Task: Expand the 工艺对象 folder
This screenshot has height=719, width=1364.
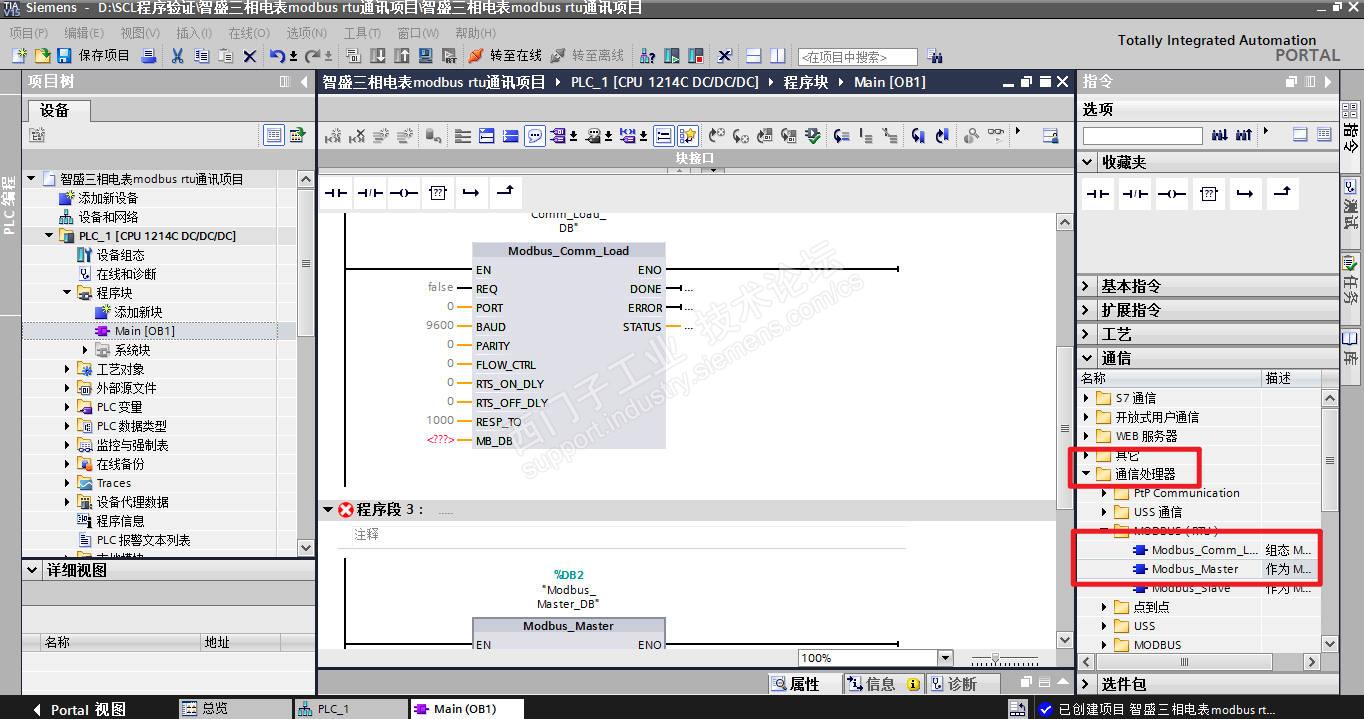Action: [x=67, y=369]
